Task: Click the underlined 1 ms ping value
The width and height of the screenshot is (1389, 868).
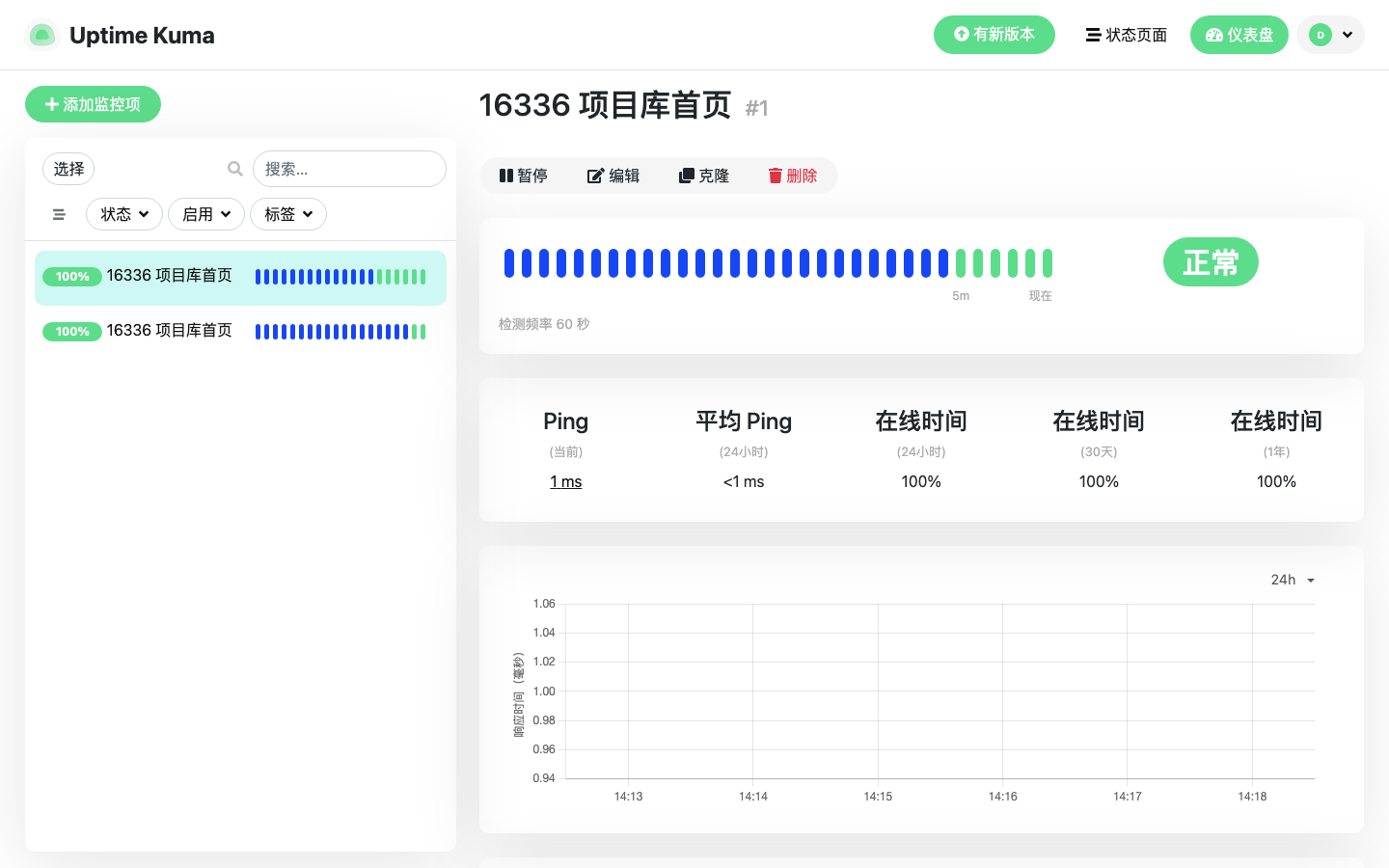Action: (566, 481)
